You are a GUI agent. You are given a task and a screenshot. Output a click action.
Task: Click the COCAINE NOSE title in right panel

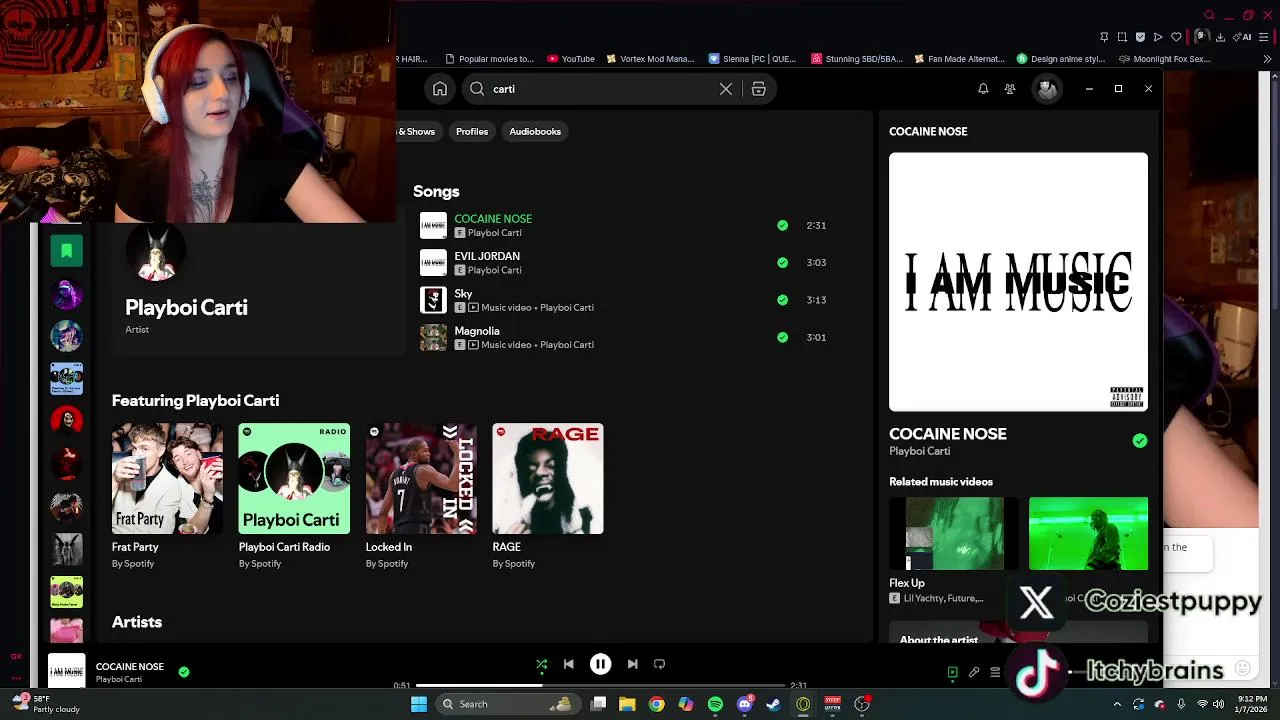[948, 434]
